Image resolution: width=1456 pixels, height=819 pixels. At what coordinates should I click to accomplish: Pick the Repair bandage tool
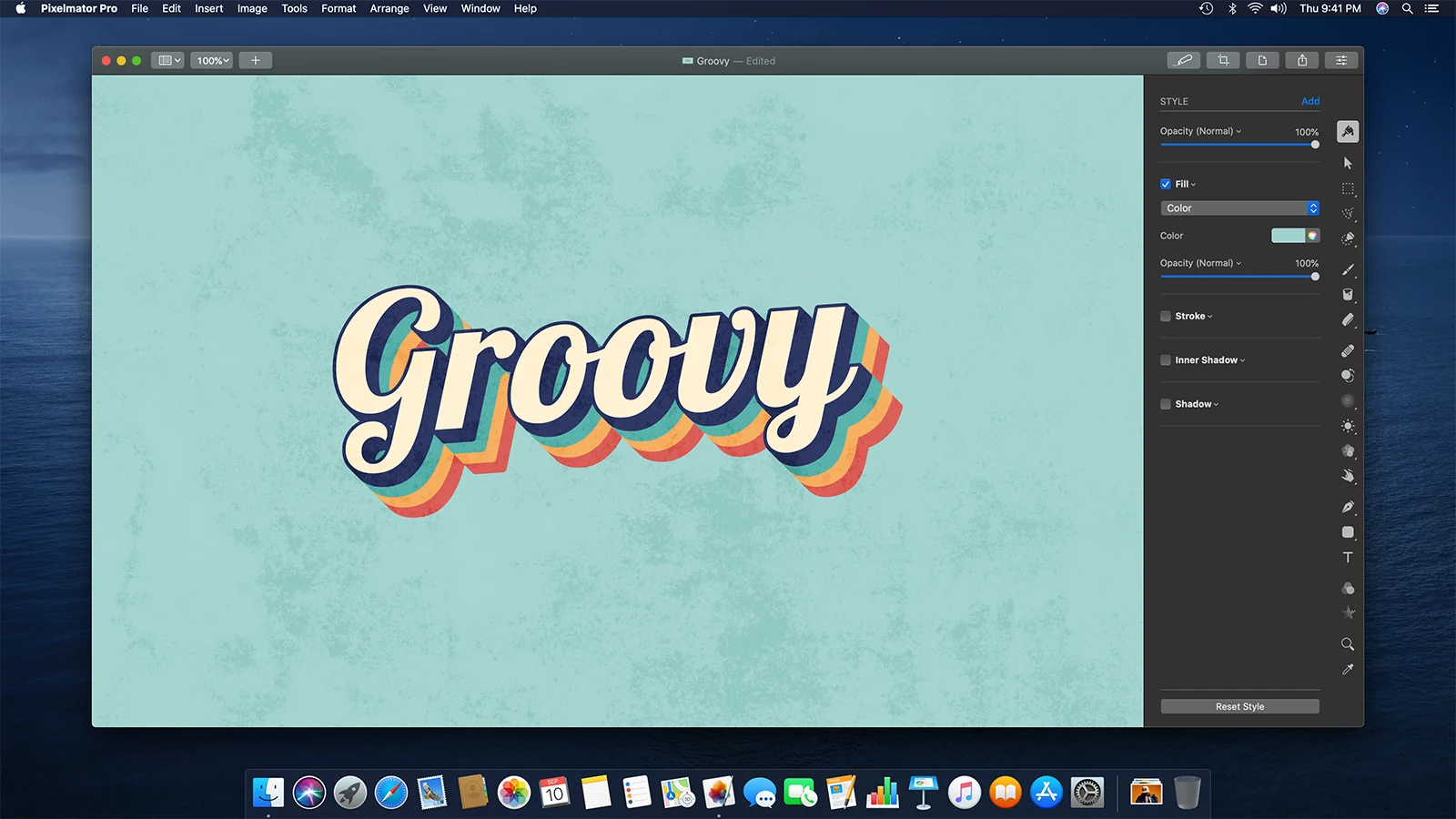[x=1348, y=350]
